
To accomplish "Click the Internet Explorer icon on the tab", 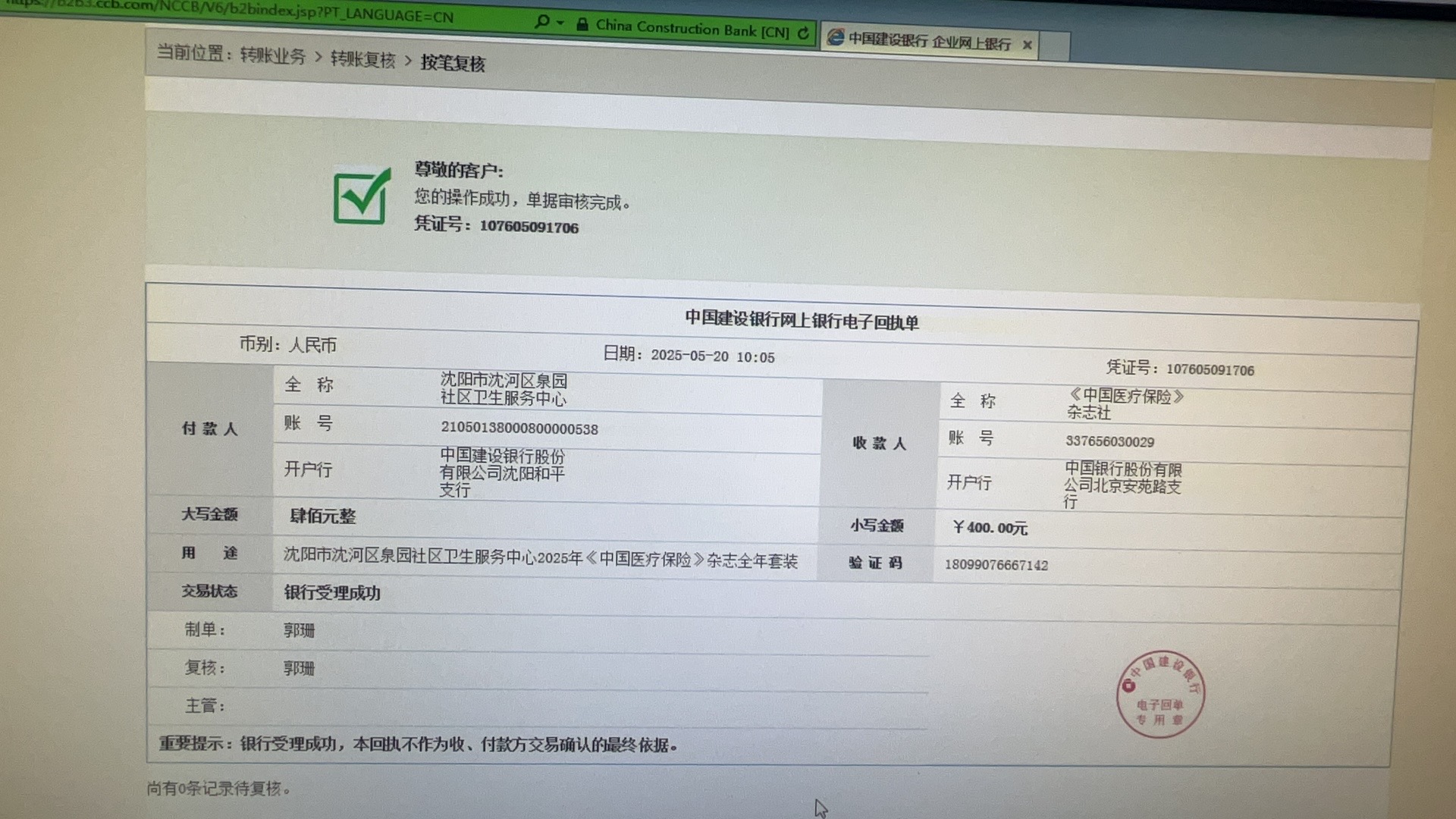I will click(835, 37).
